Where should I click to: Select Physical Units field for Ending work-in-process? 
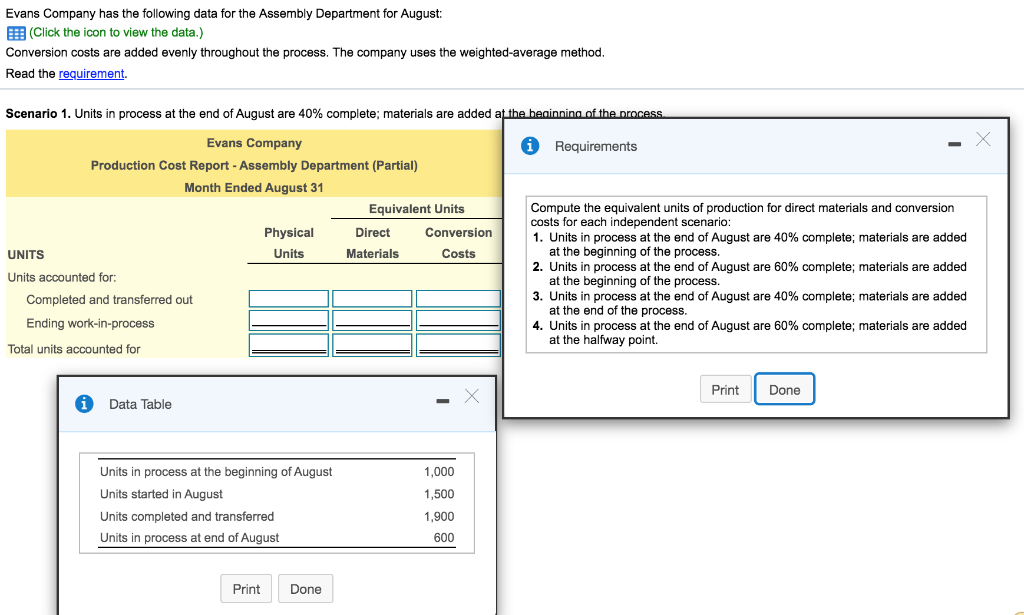(289, 321)
